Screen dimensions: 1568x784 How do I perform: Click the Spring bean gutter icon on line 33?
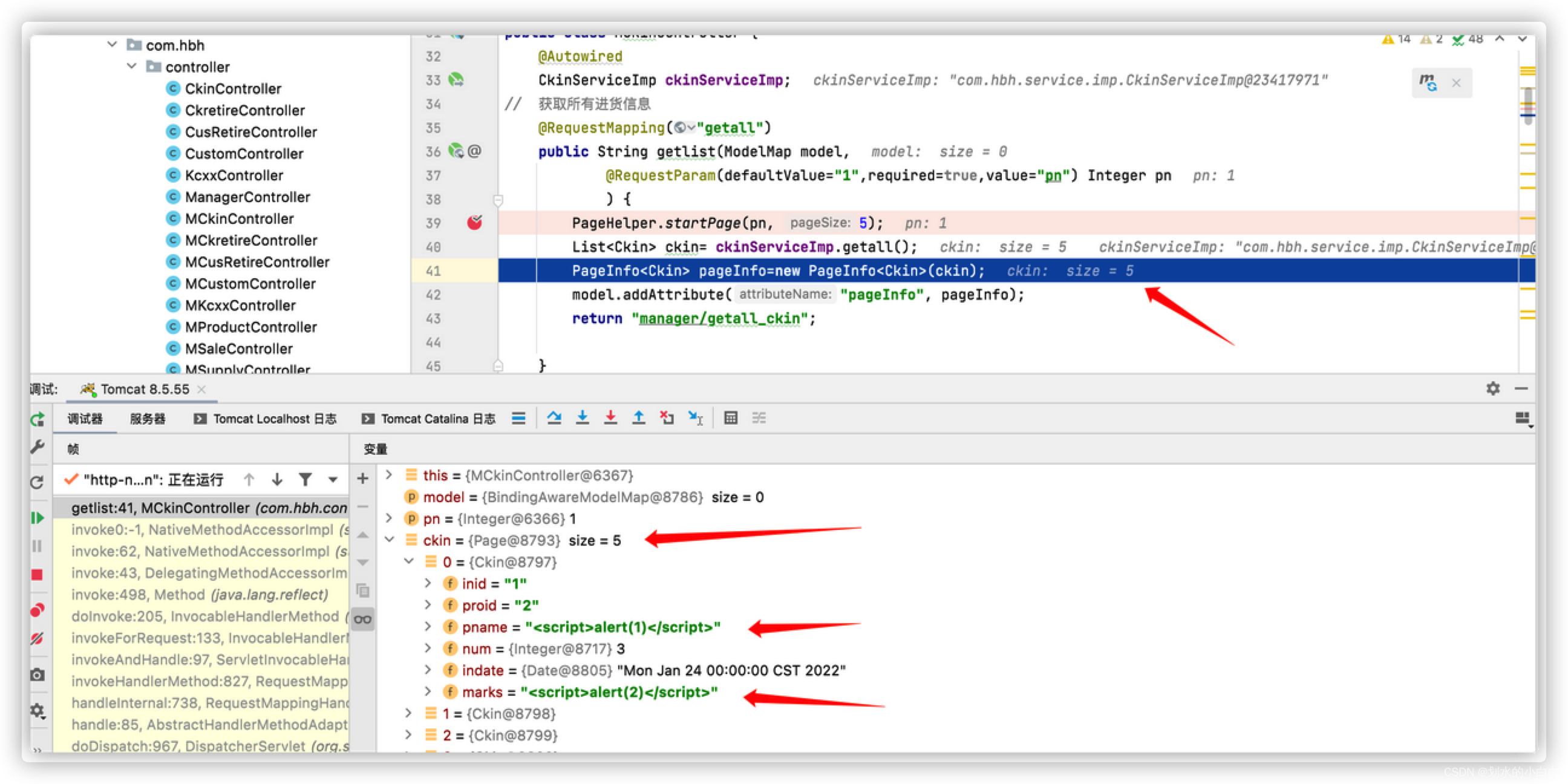[456, 80]
